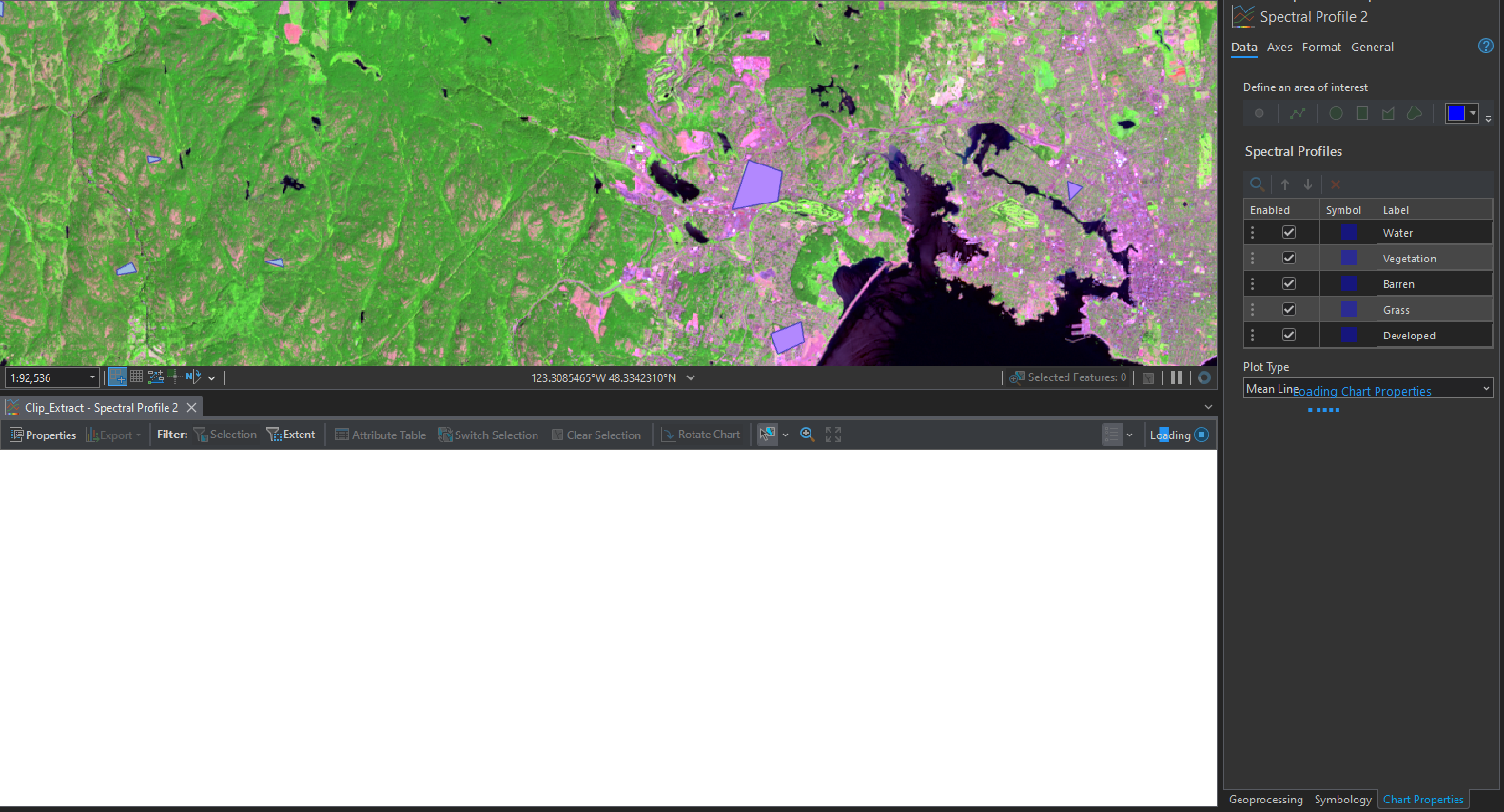Open chart Properties button
Image resolution: width=1504 pixels, height=812 pixels.
click(x=43, y=435)
